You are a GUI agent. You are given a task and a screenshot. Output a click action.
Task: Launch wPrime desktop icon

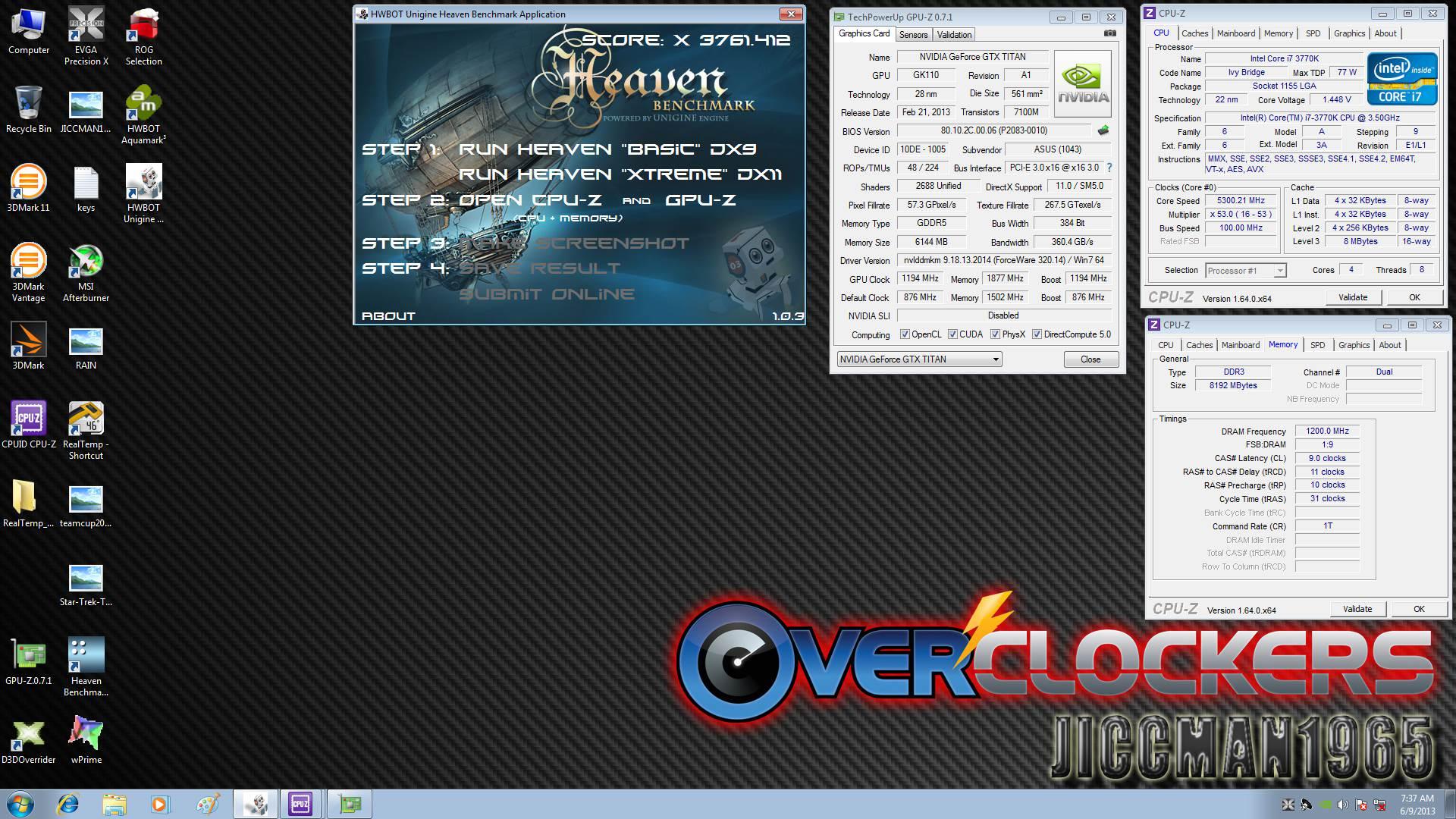(86, 740)
